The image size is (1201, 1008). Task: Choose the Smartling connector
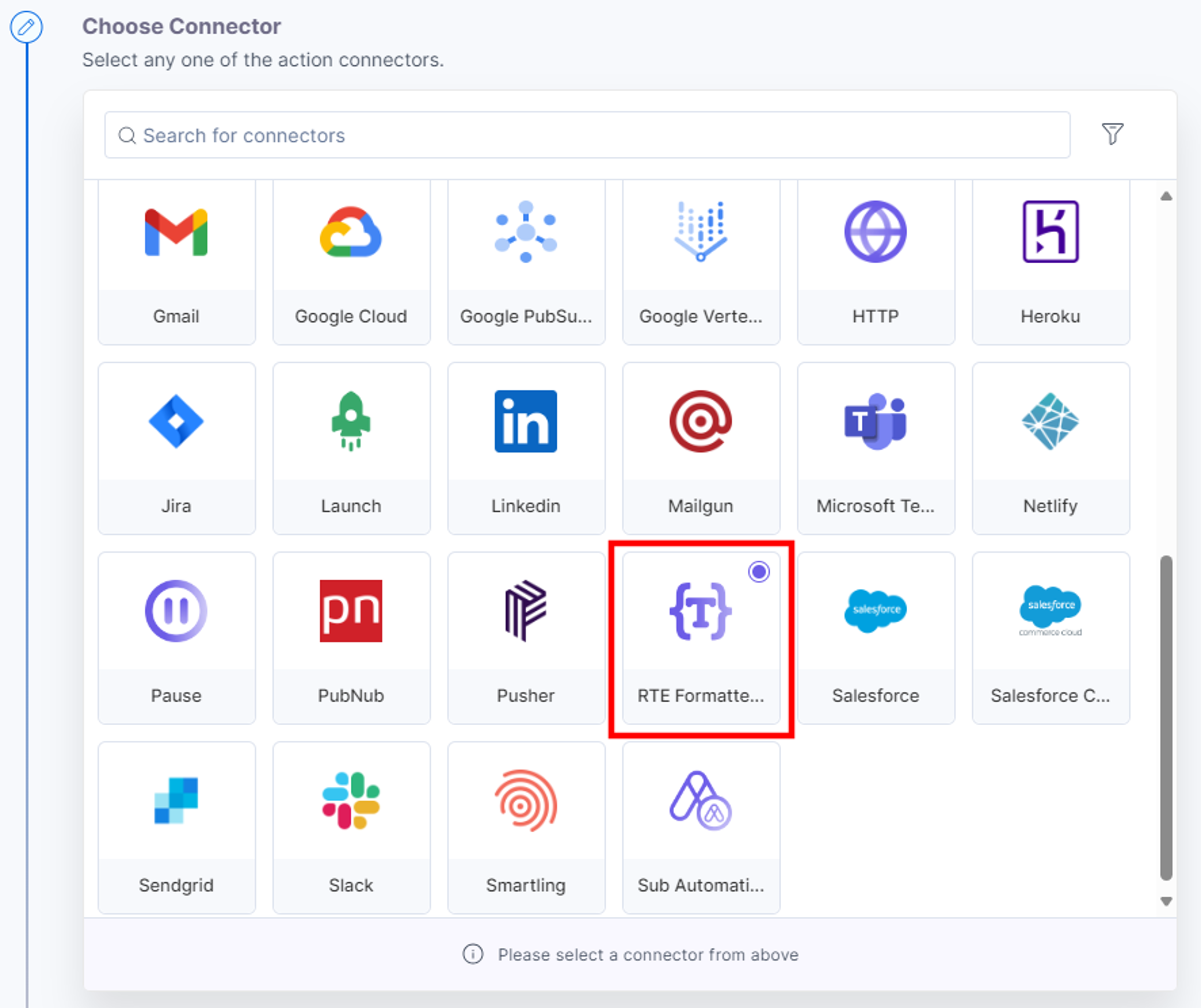[526, 828]
